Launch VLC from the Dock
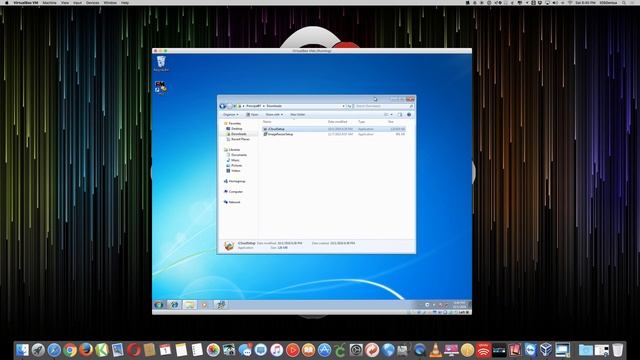640x360 pixels. pyautogui.click(x=436, y=350)
